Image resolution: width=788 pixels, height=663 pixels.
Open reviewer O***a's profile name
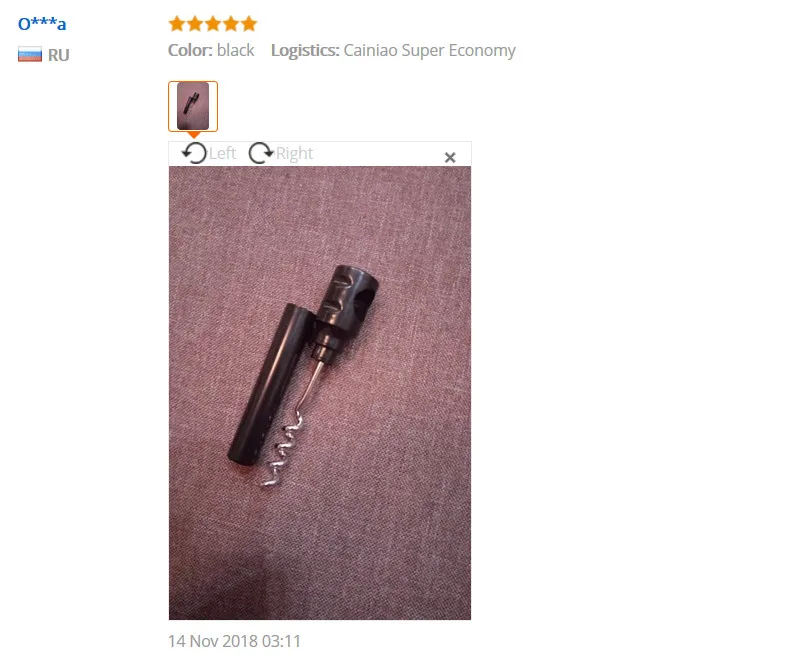[42, 24]
